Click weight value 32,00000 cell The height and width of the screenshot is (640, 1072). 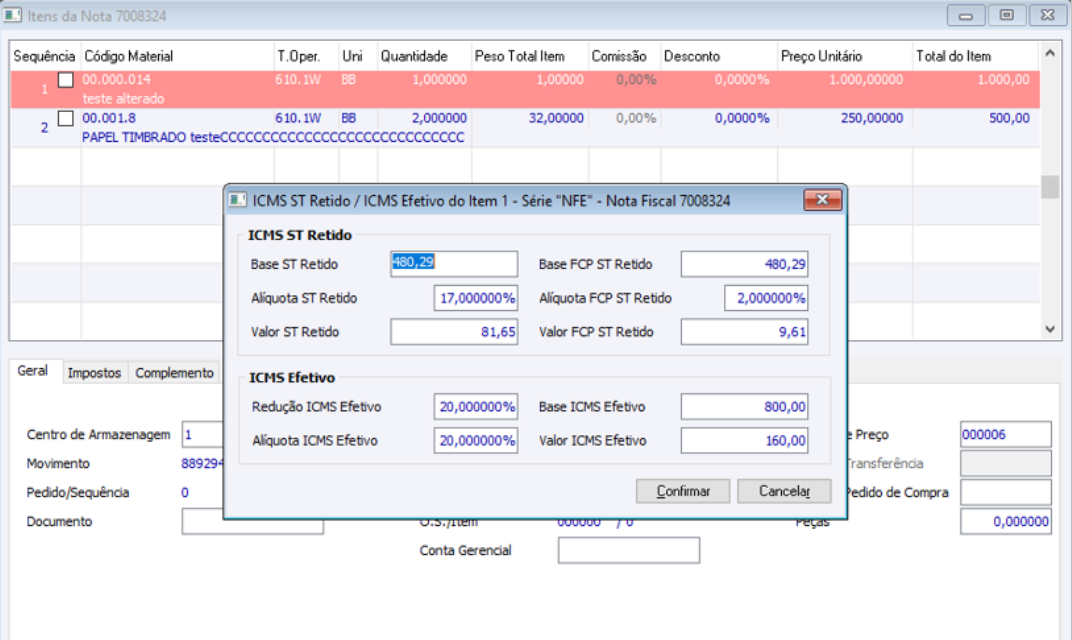[556, 118]
